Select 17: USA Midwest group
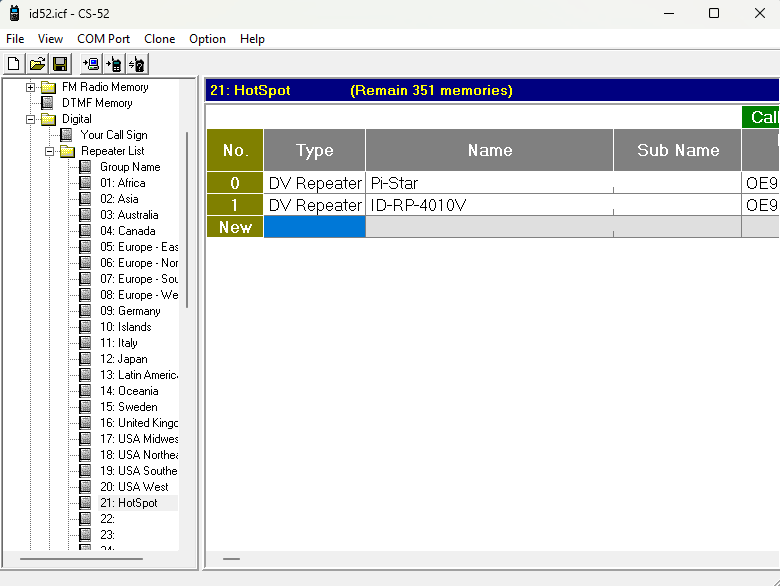Screen dimensions: 780x586 click(x=139, y=439)
